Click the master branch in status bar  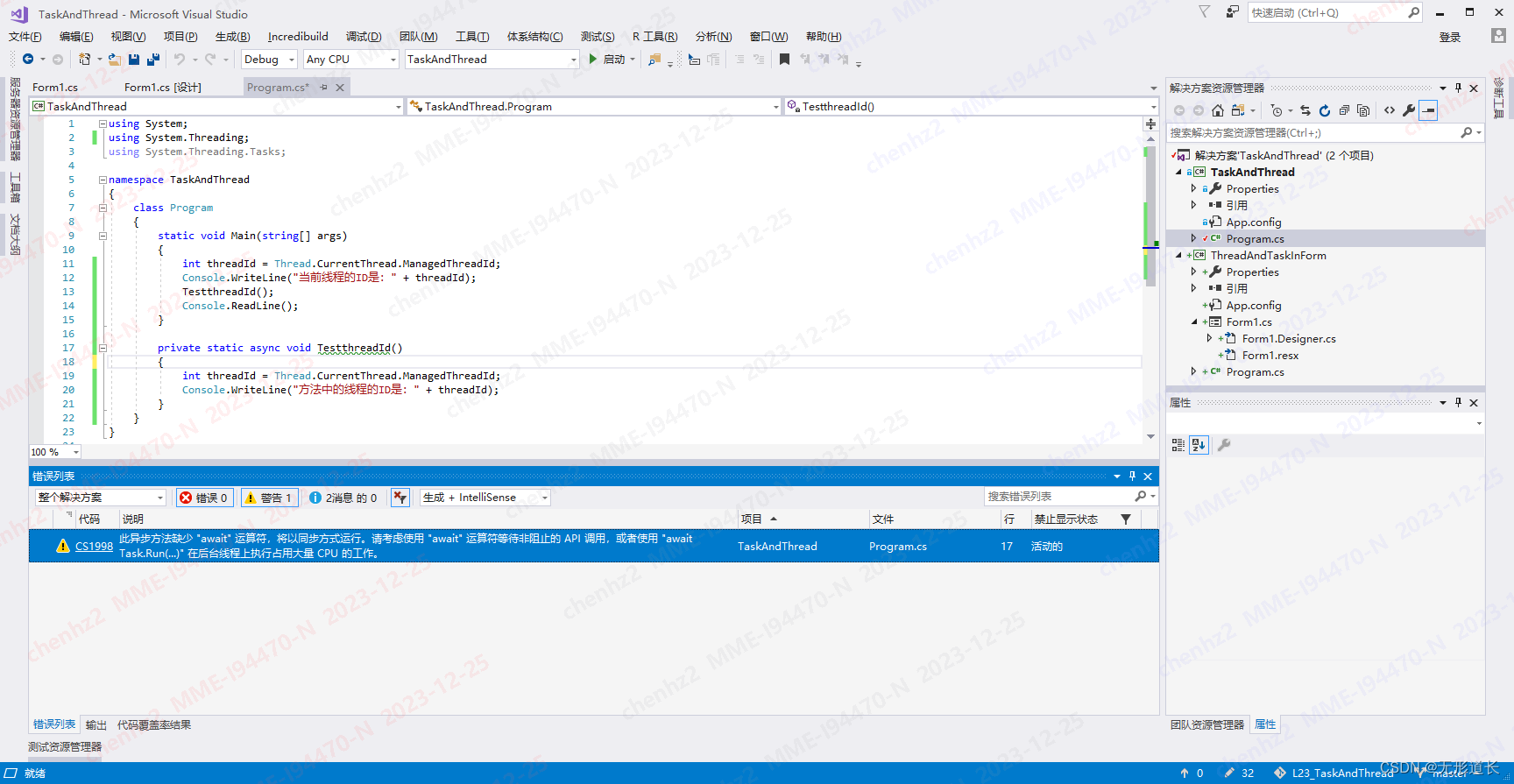(x=1442, y=773)
